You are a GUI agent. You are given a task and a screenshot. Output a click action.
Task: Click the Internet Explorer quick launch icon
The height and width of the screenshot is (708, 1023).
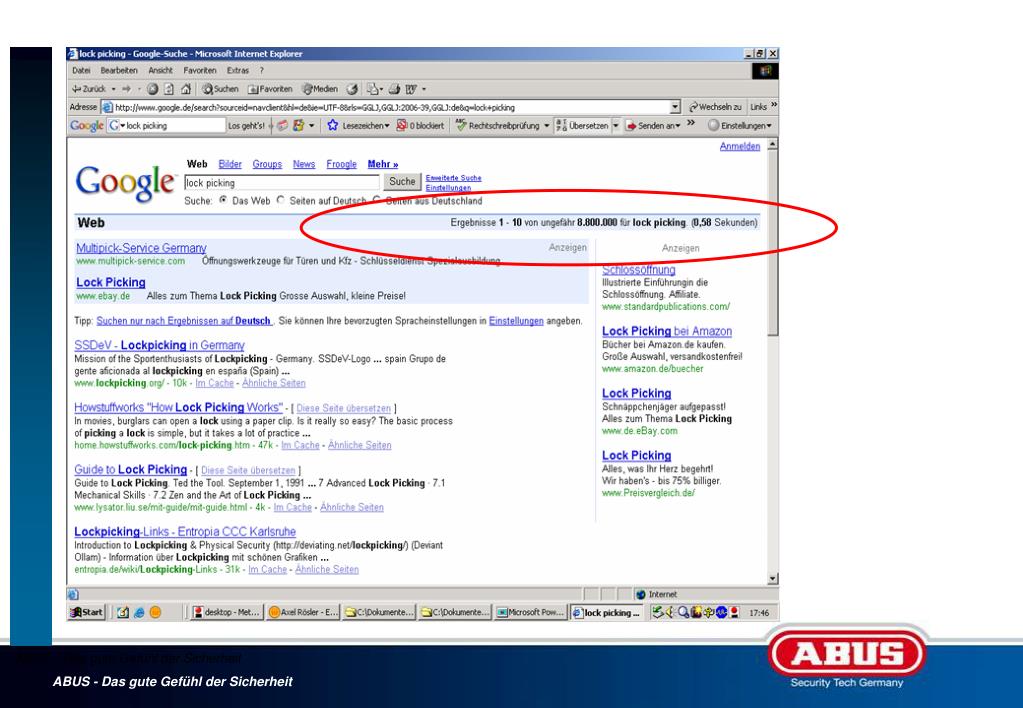(139, 612)
